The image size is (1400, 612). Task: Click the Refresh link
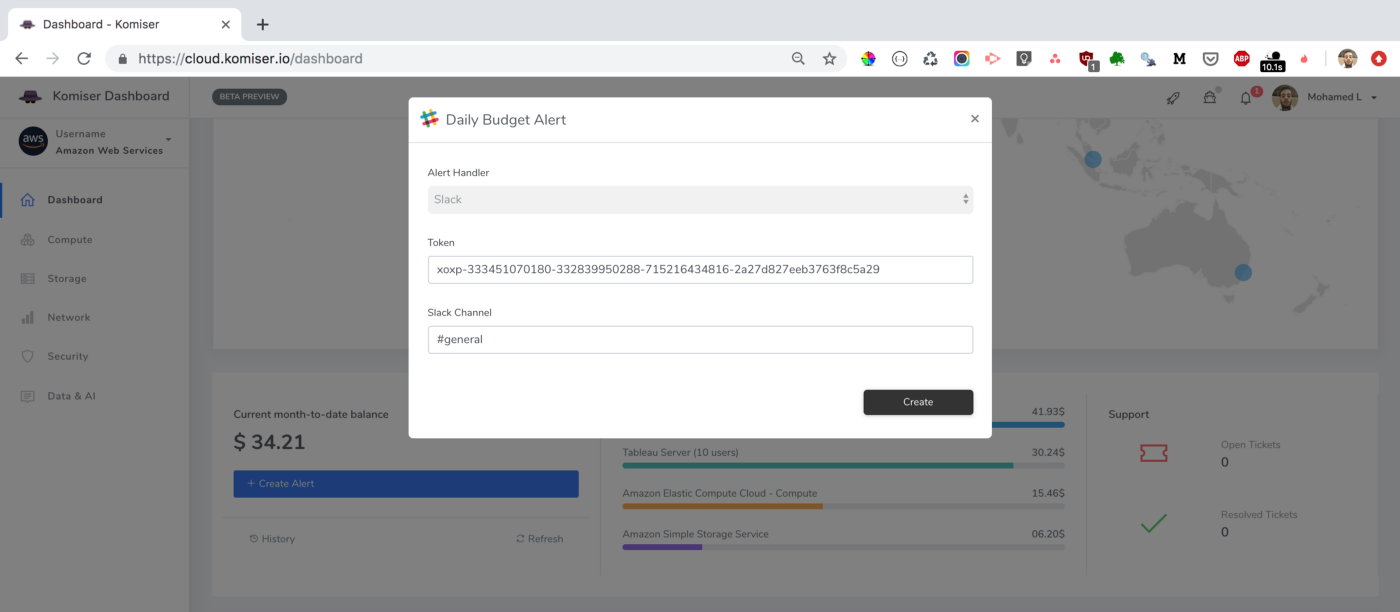pyautogui.click(x=539, y=539)
